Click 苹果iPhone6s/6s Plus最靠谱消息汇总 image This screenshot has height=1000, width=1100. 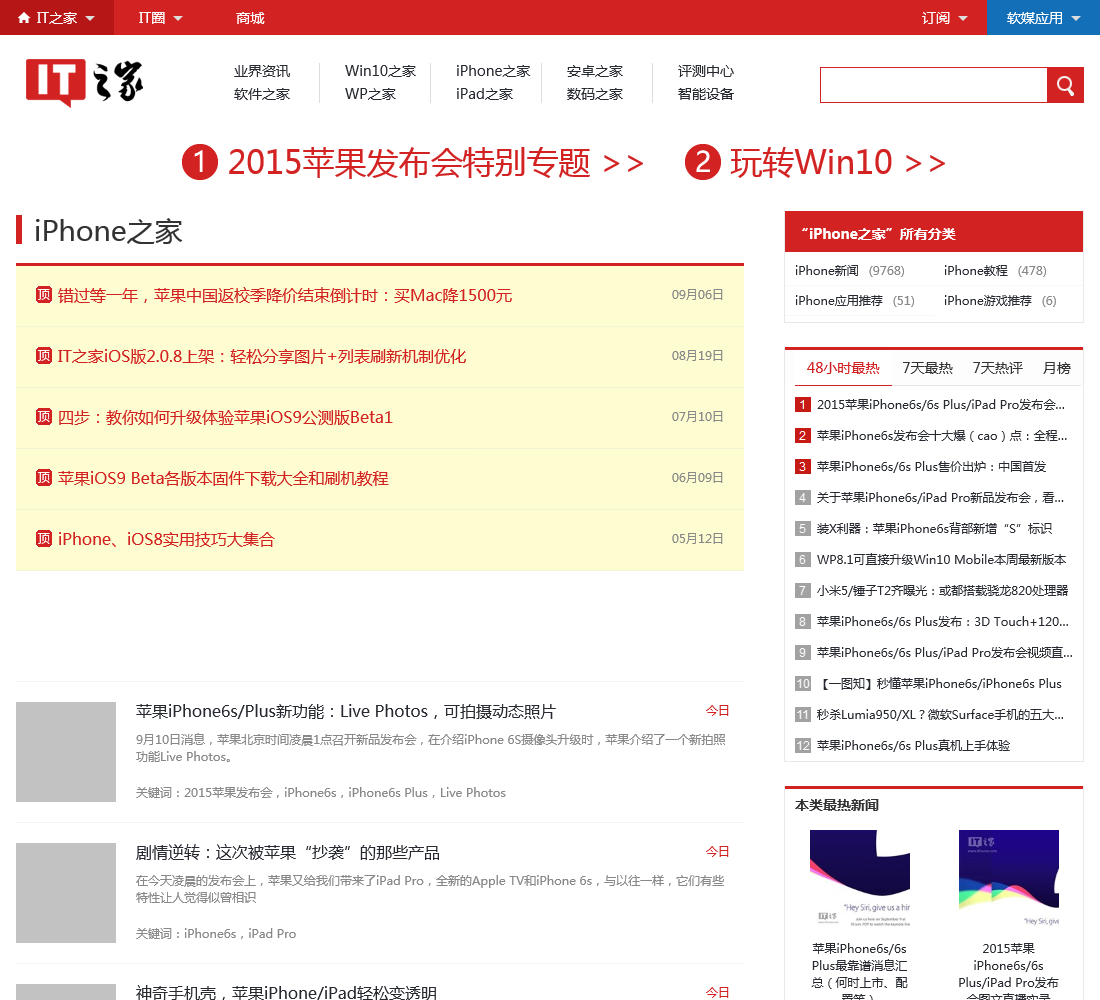tap(859, 879)
